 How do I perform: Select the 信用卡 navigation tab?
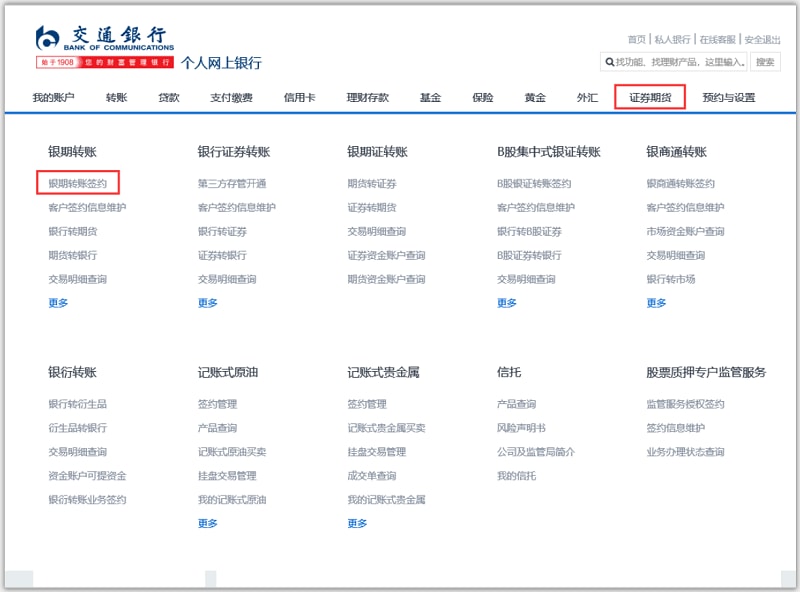coord(299,98)
